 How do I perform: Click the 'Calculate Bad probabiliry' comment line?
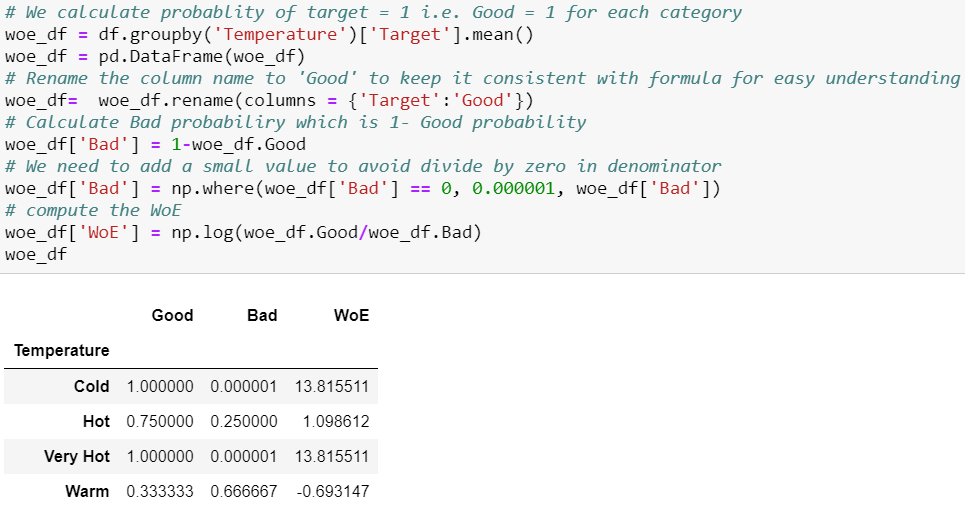point(295,123)
